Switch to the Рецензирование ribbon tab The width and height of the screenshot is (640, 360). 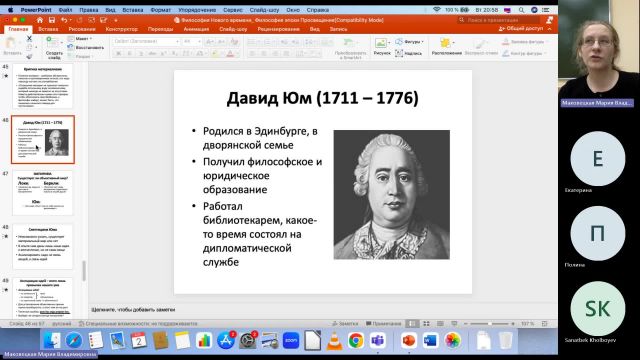pos(278,29)
